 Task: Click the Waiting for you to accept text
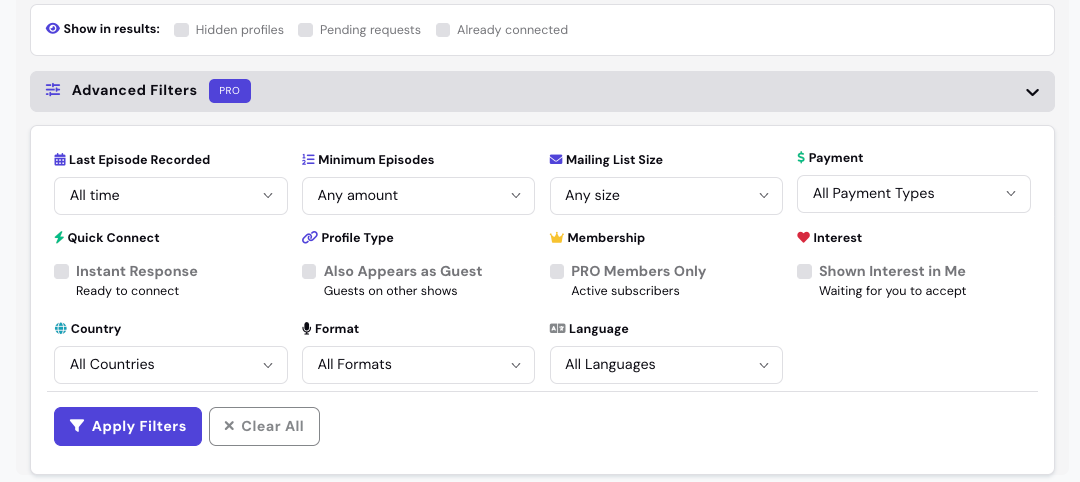pyautogui.click(x=893, y=291)
